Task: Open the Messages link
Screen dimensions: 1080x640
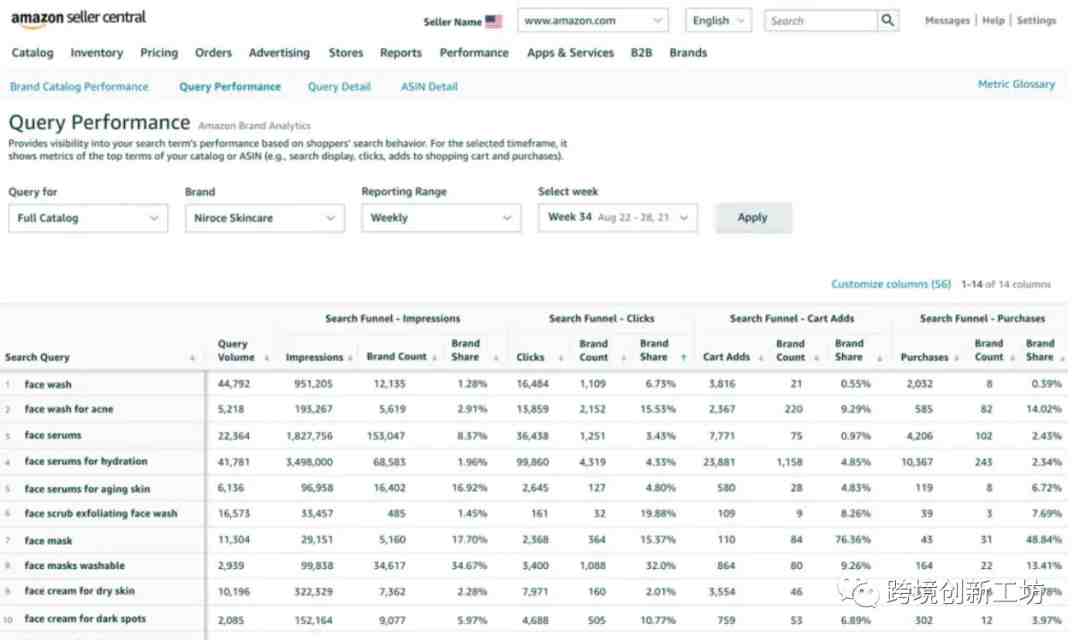Action: coord(947,21)
